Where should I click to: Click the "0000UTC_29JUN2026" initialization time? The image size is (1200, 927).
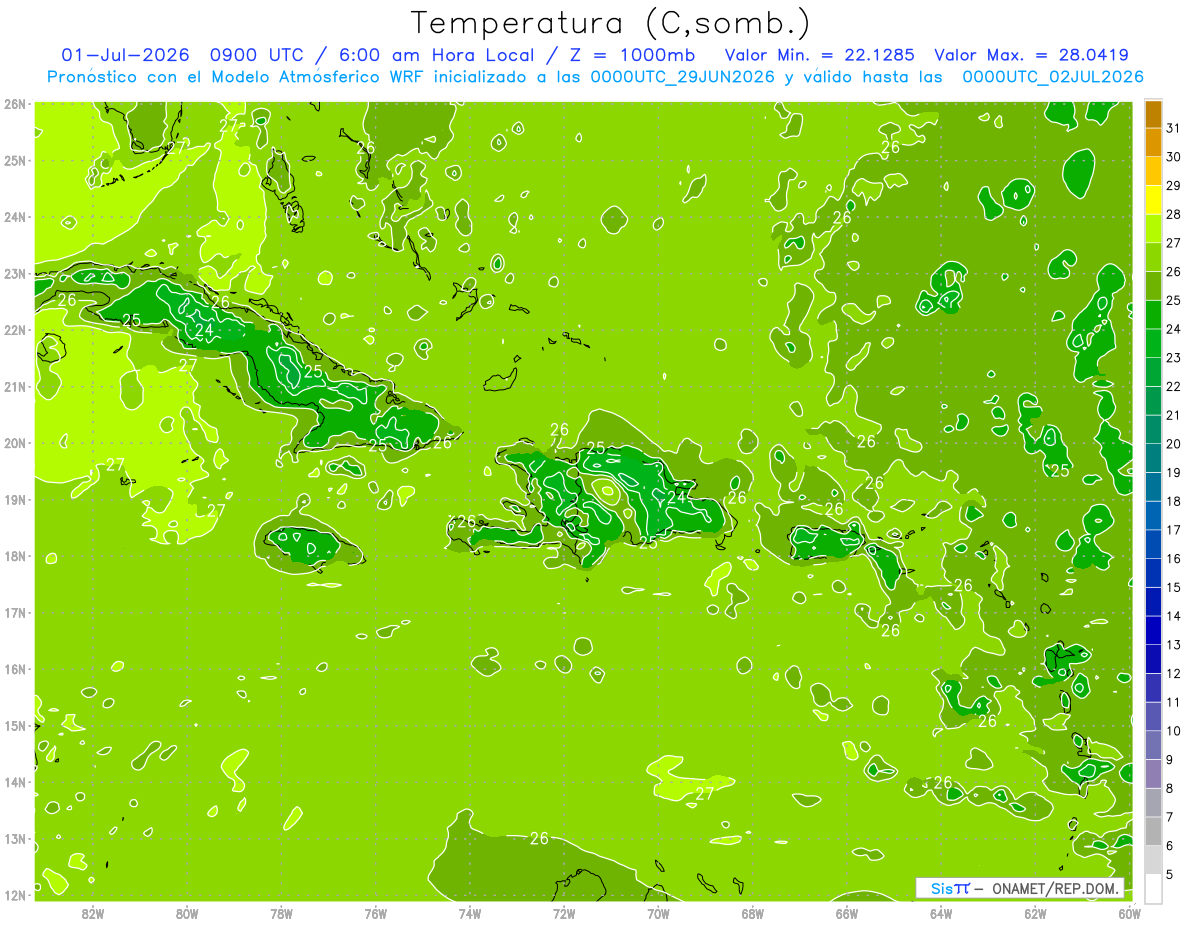click(x=683, y=77)
